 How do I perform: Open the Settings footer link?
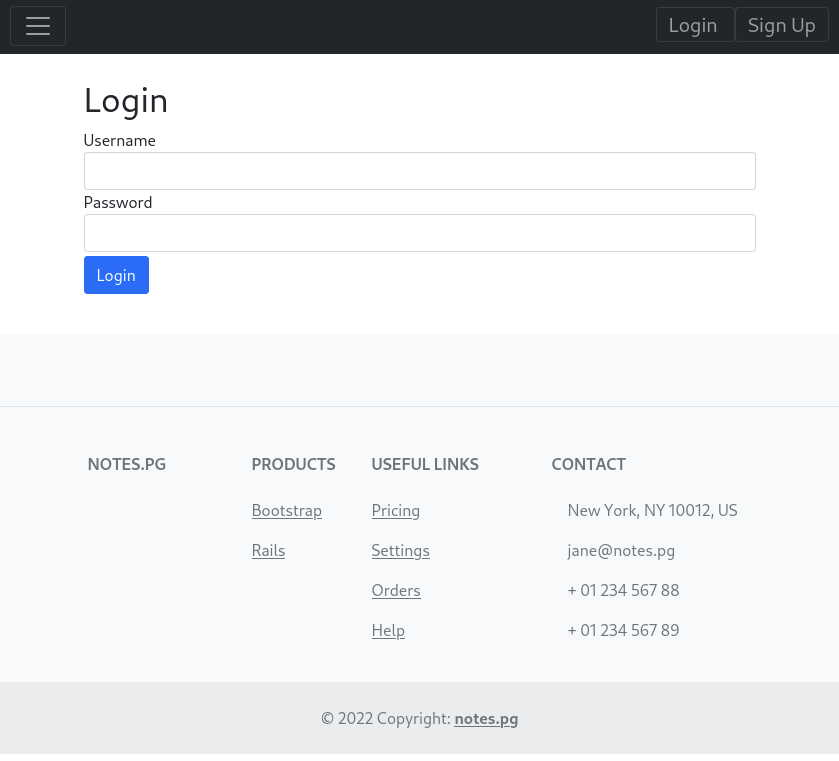400,550
